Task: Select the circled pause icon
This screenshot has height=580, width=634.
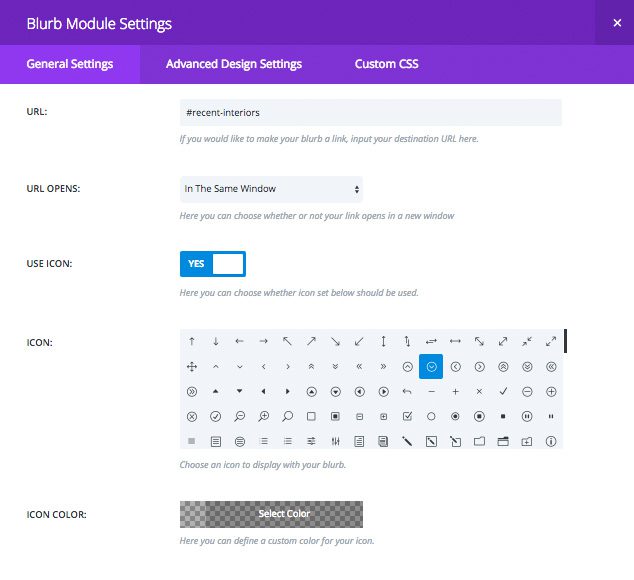Action: pyautogui.click(x=527, y=416)
